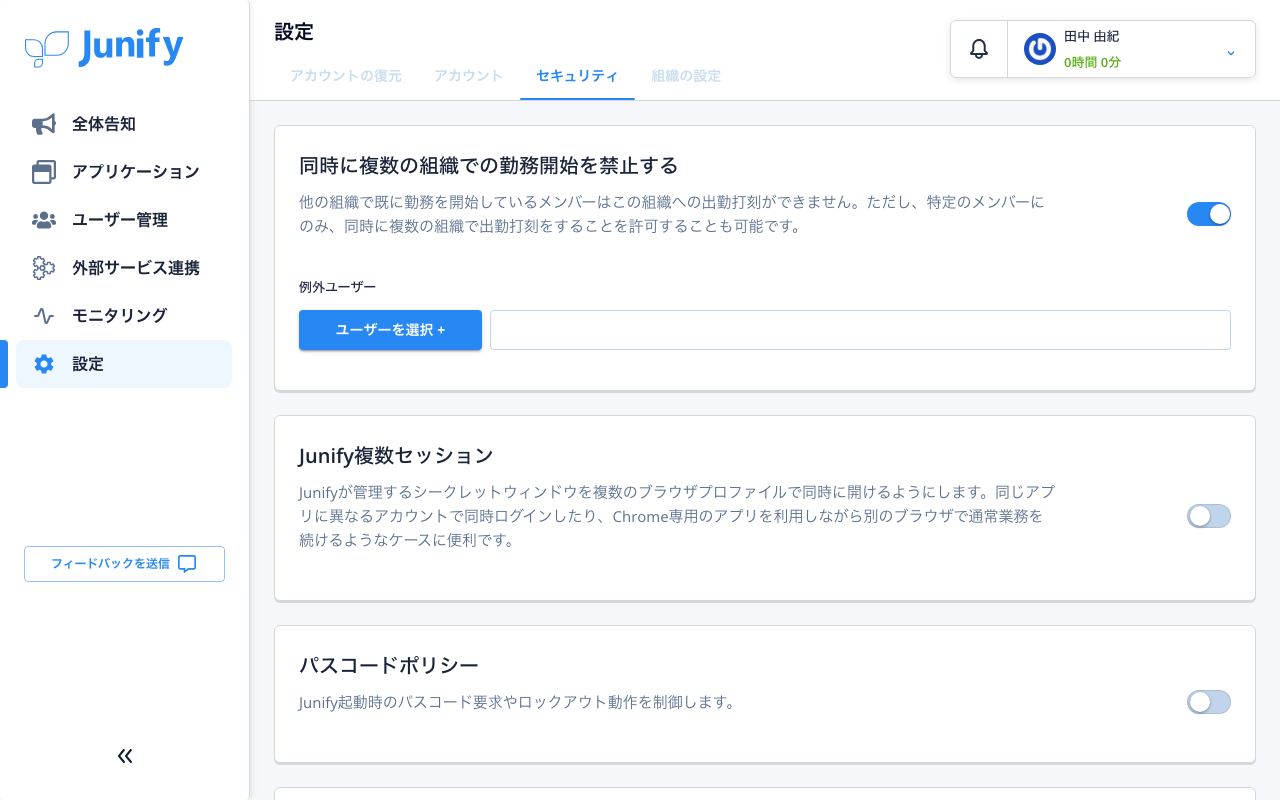Collapse the sidebar with the double chevron
The image size is (1280, 800).
coord(125,756)
